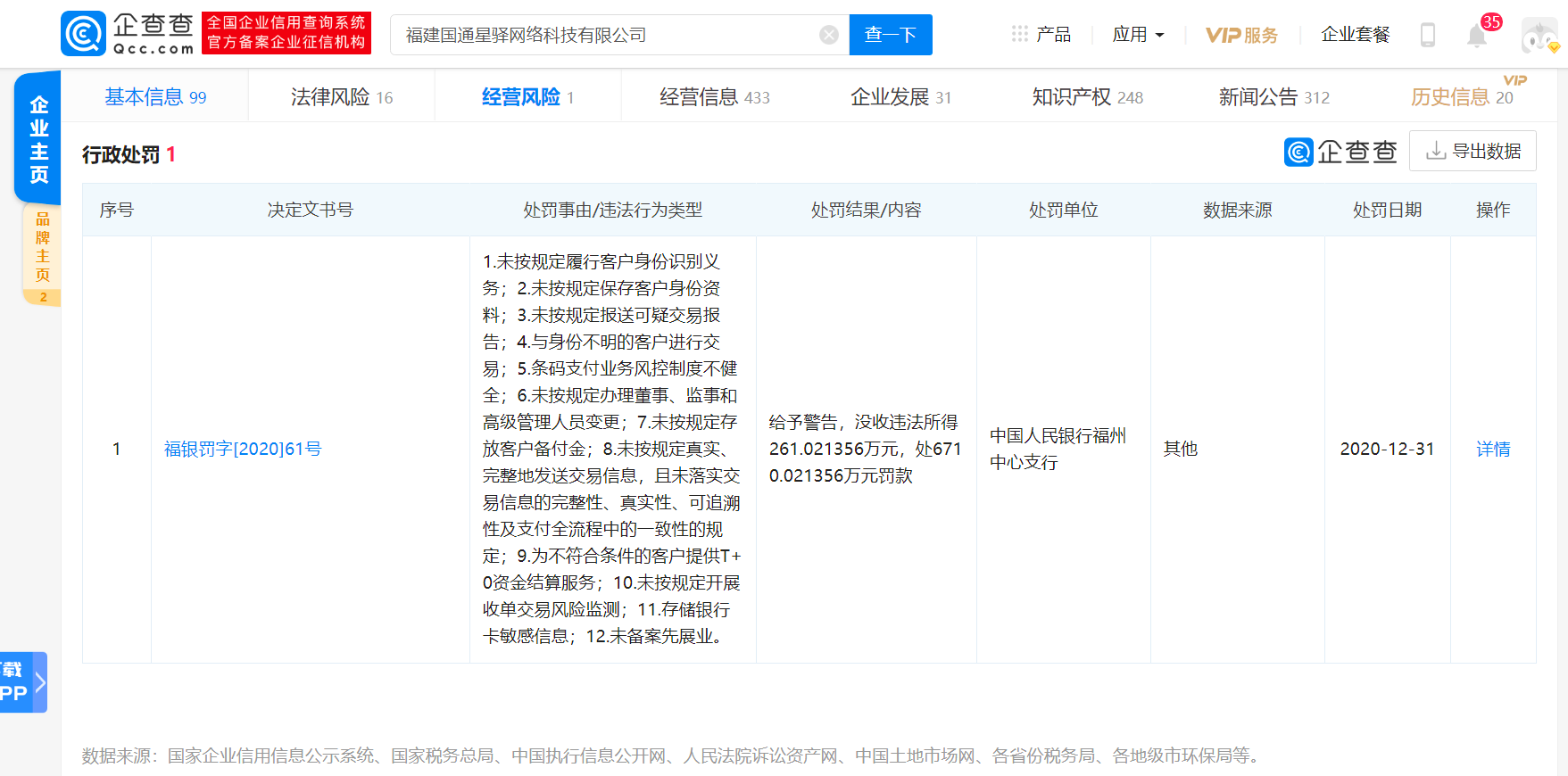Click the Qcc.com logo icon
1568x776 pixels.
[x=83, y=34]
